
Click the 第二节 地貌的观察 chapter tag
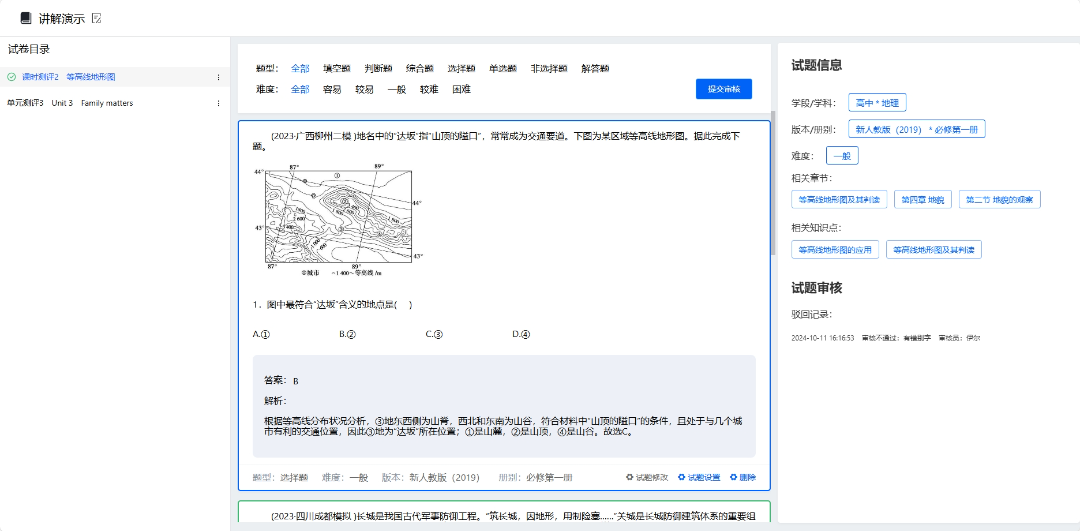(999, 200)
